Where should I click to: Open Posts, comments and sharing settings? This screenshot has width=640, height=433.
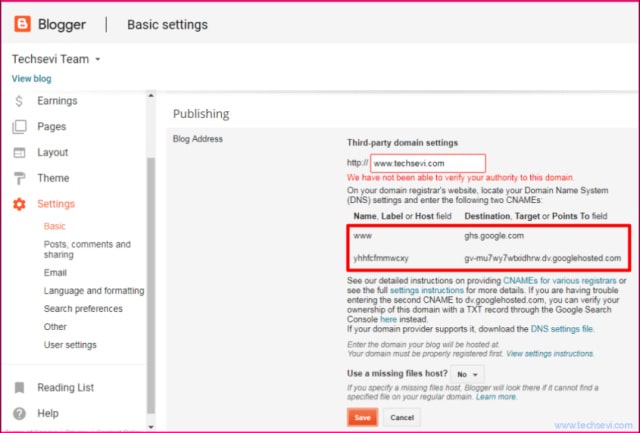tap(87, 249)
